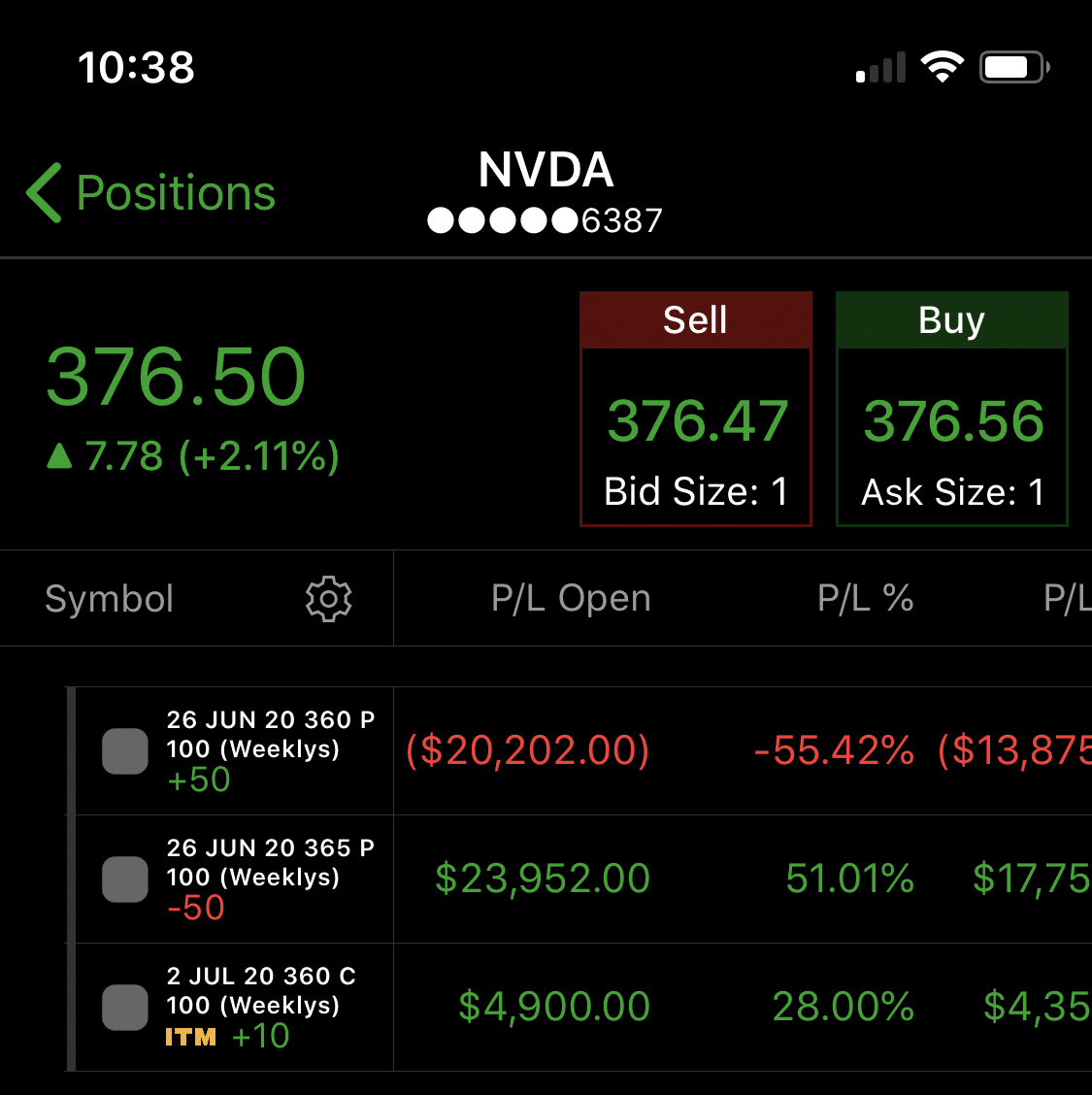This screenshot has height=1095, width=1092.
Task: Tap the ITM badge on 360 C
Action: [x=190, y=1037]
